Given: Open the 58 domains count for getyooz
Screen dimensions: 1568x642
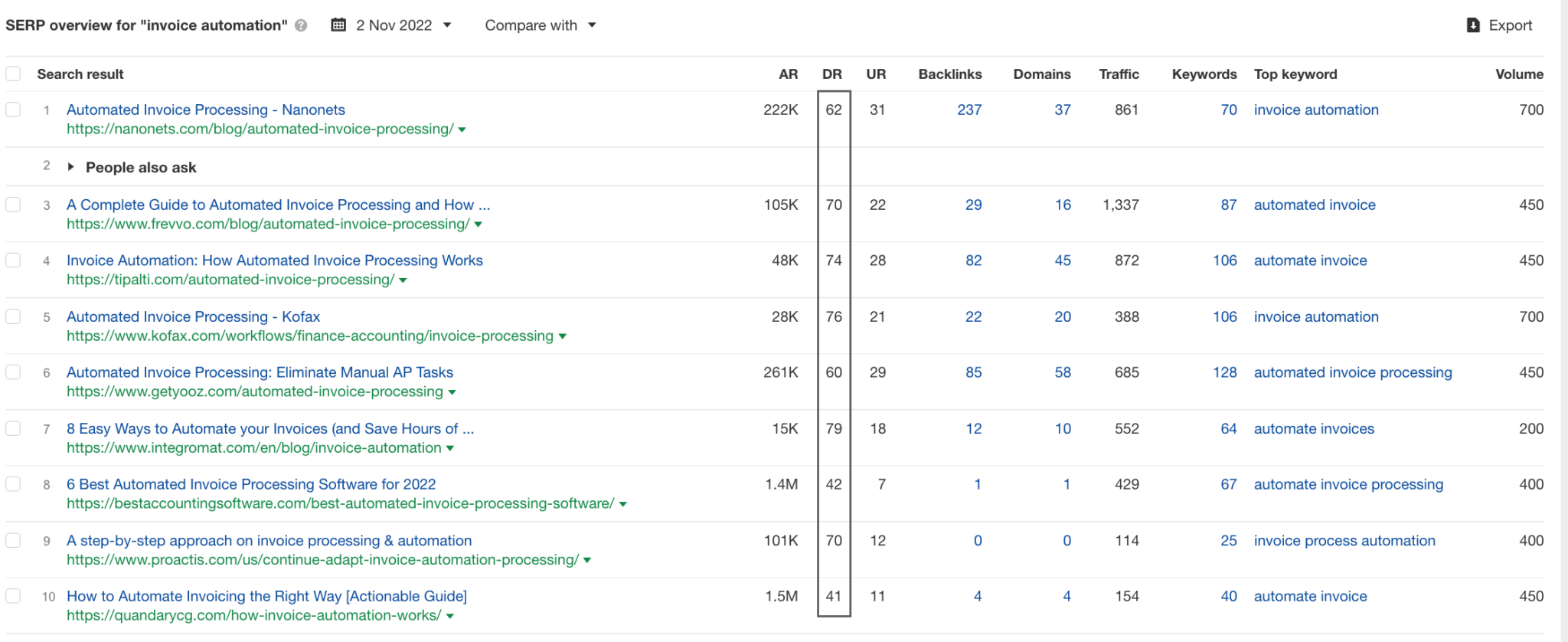Looking at the screenshot, I should pos(1063,372).
